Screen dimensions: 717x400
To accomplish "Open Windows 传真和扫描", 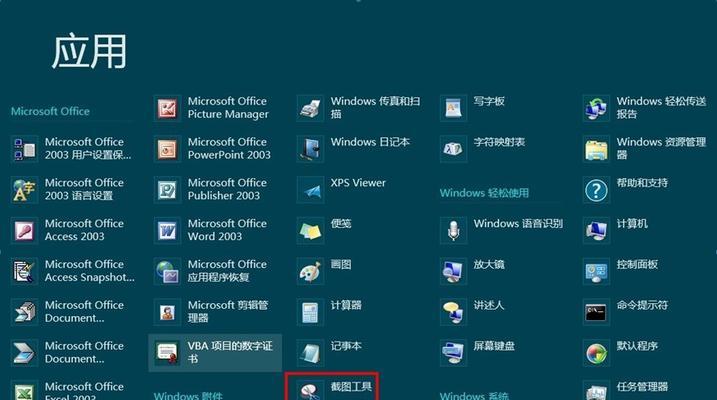I will [x=358, y=108].
